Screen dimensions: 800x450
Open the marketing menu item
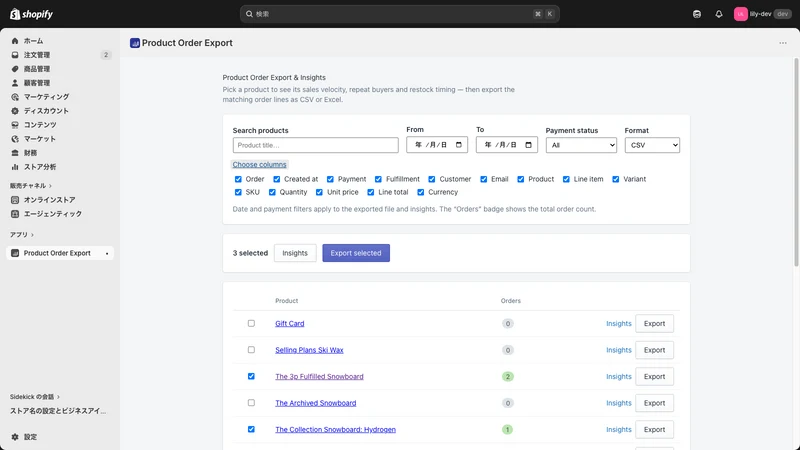click(60, 96)
